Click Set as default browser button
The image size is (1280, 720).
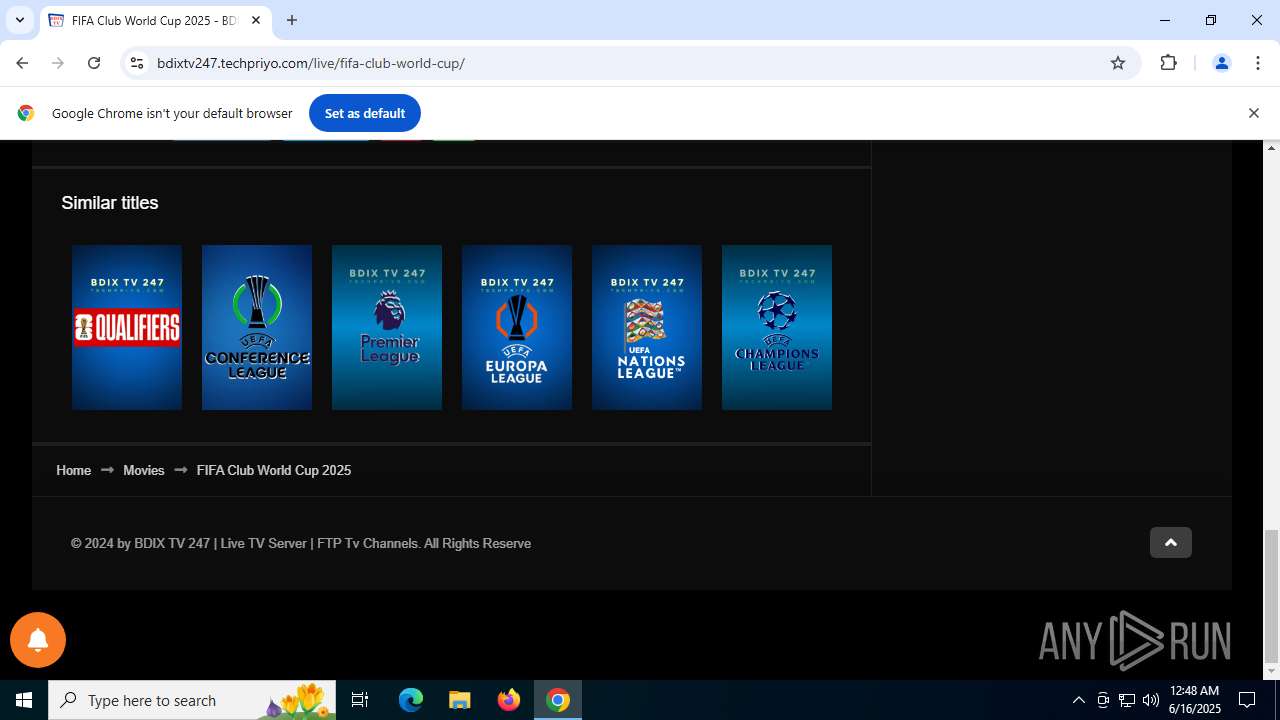[x=365, y=113]
